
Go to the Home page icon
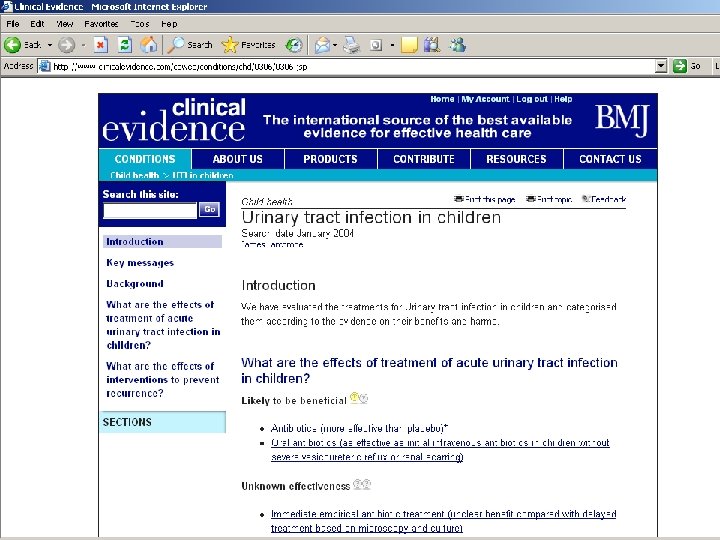click(x=149, y=45)
